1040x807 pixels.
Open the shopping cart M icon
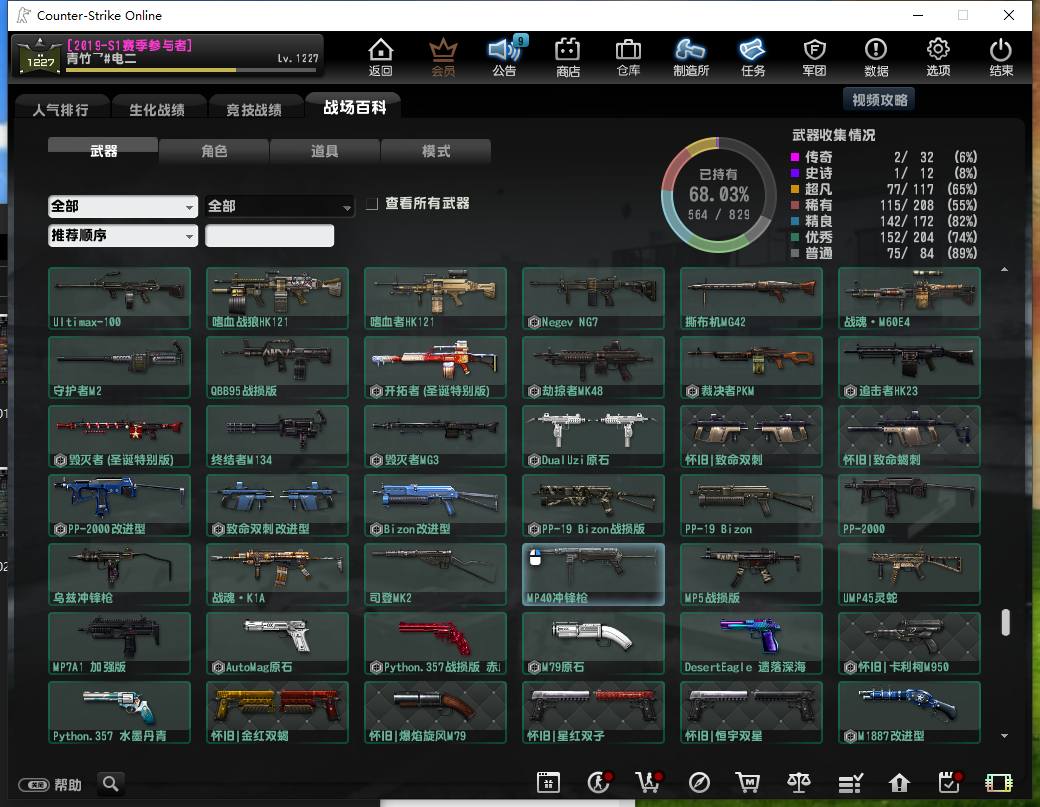[x=748, y=782]
